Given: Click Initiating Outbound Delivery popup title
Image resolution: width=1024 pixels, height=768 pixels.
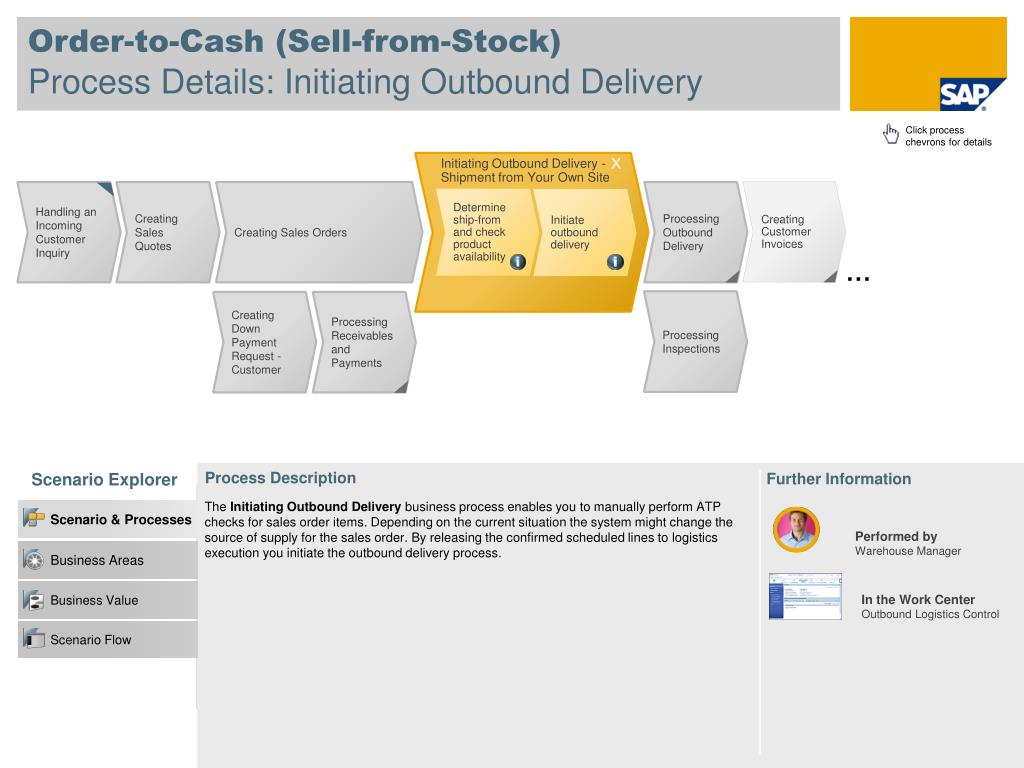Looking at the screenshot, I should point(524,170).
